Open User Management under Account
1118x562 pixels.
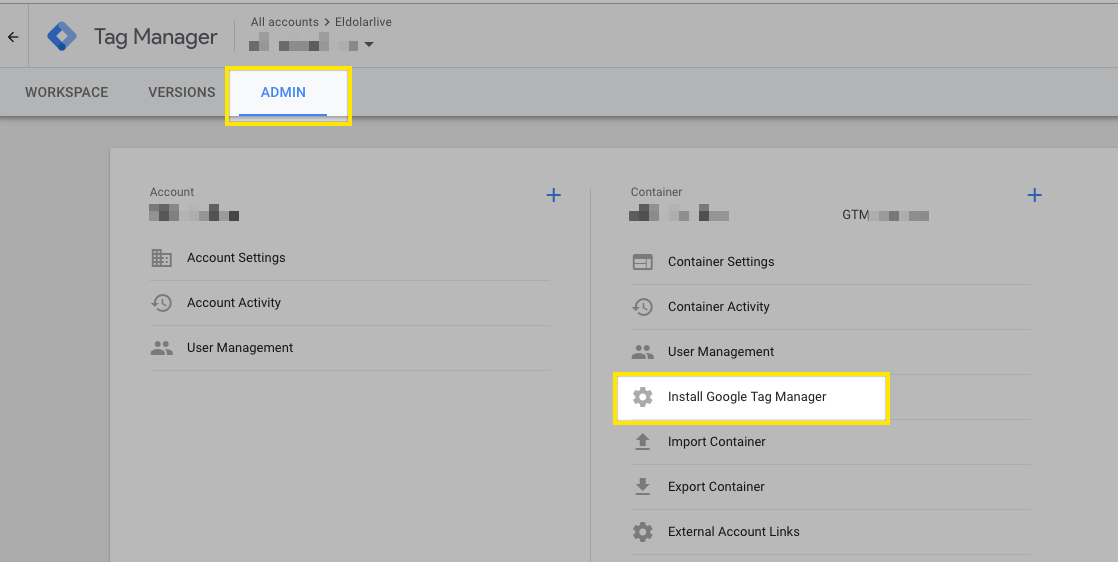coord(349,348)
